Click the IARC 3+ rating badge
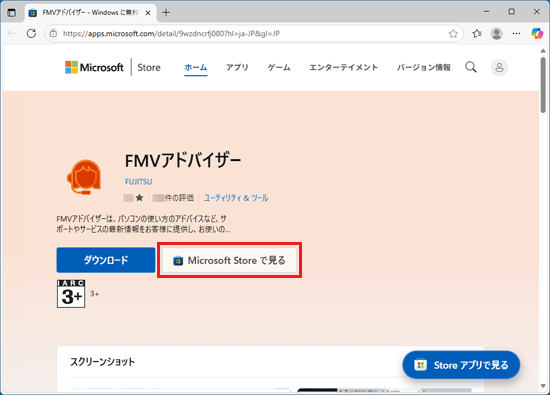Viewport: 550px width, 395px height. click(71, 294)
